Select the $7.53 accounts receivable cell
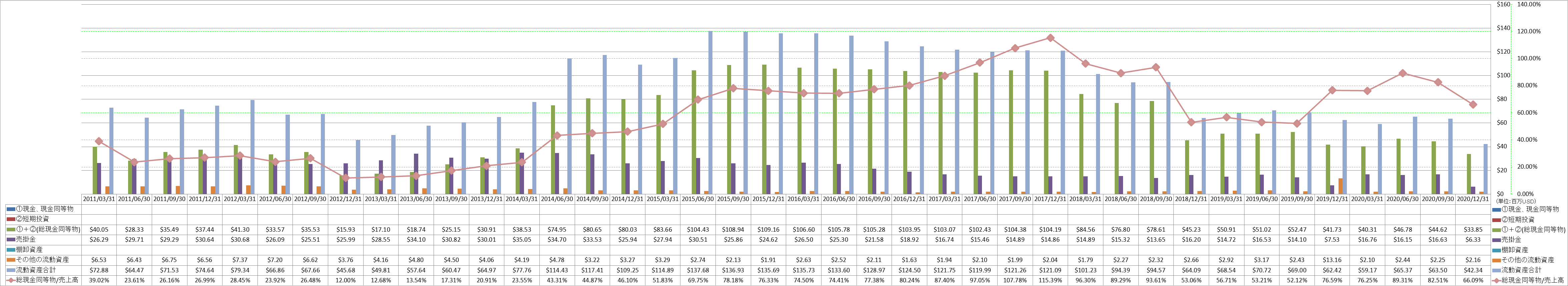This screenshot has width=1568, height=286. [x=1332, y=240]
